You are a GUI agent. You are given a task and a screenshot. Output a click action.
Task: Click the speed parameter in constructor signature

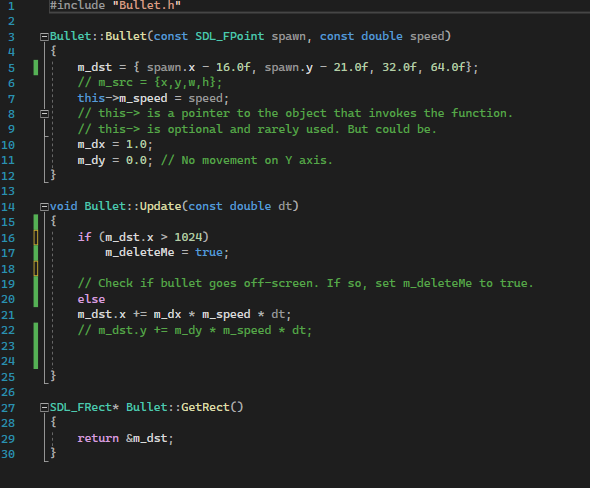point(427,36)
